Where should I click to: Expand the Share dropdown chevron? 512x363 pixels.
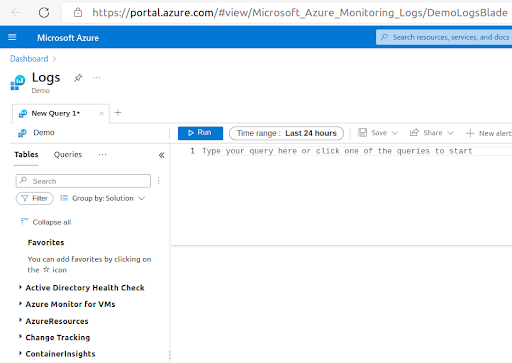tap(450, 133)
